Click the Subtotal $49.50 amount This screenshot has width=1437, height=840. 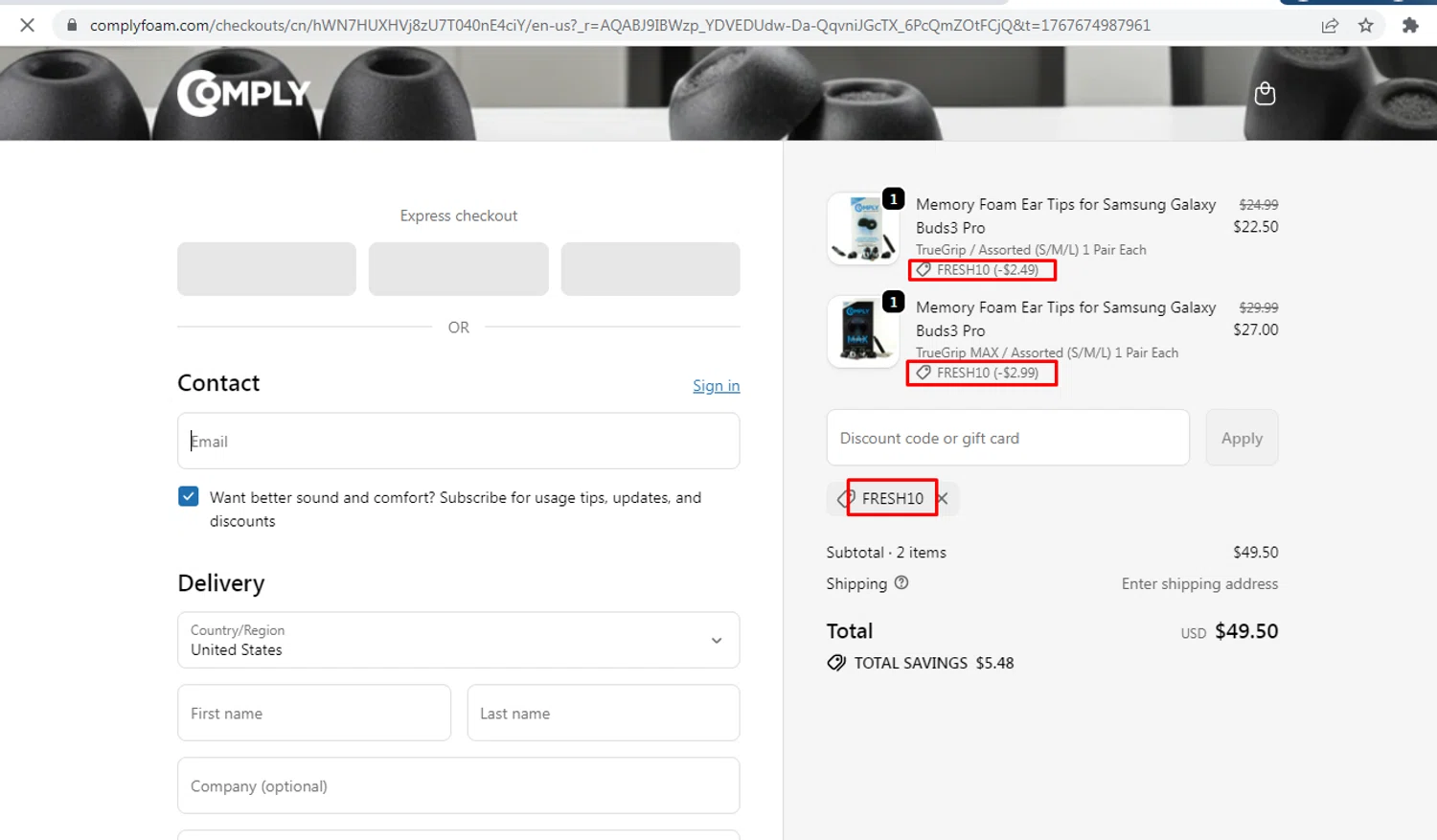pos(1255,553)
